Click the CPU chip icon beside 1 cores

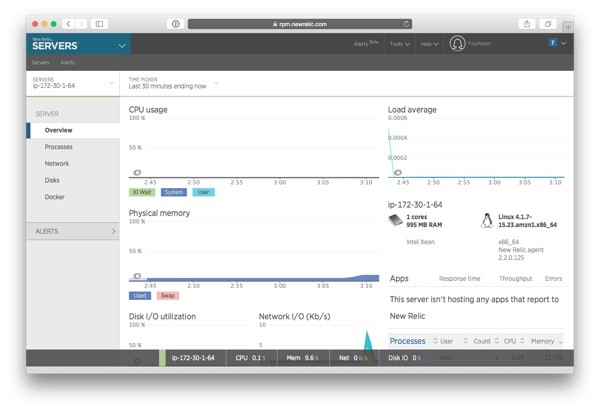coord(395,220)
